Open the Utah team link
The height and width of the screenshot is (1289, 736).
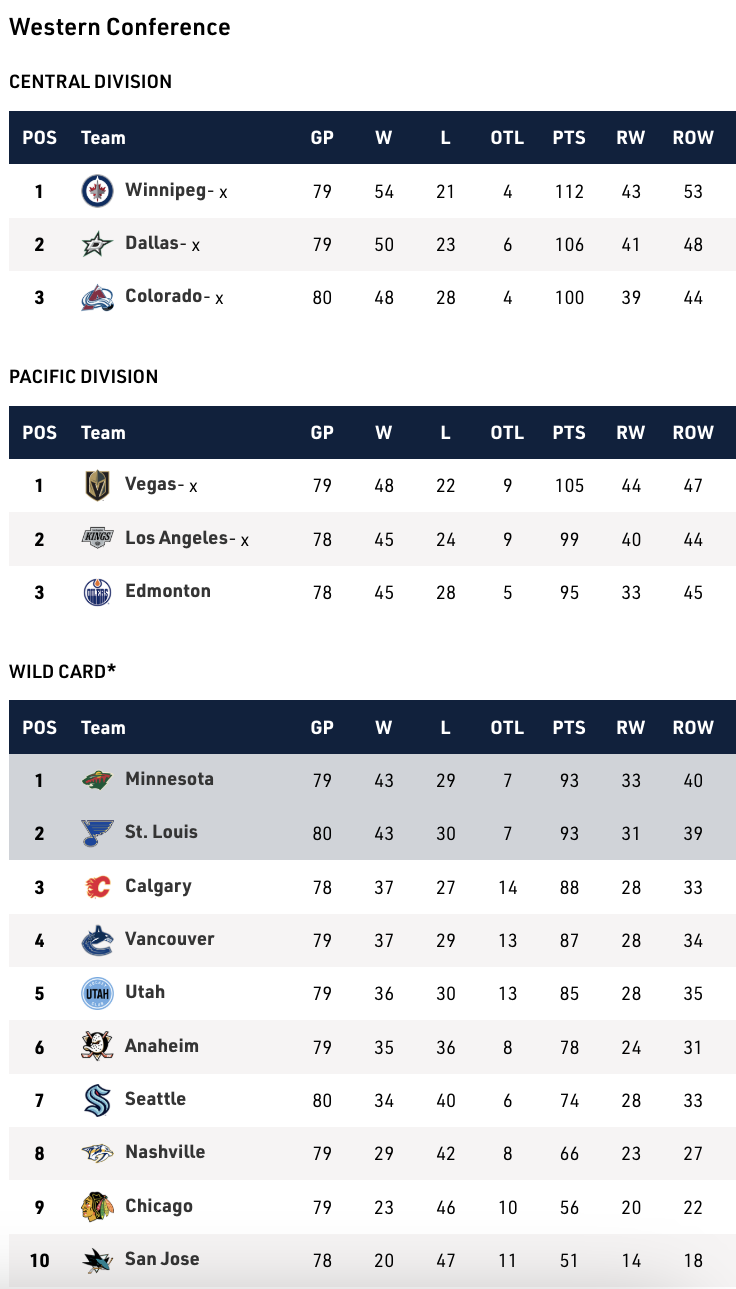point(145,992)
